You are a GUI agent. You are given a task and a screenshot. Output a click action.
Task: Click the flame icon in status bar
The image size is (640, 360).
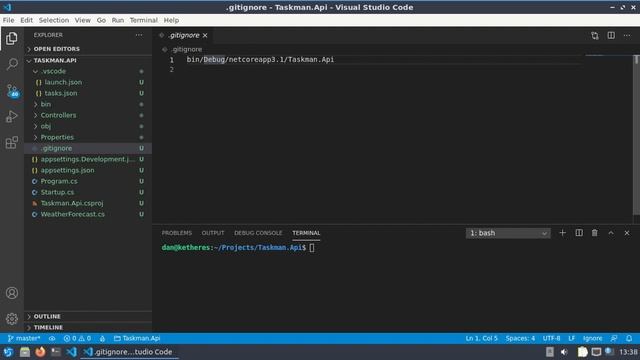click(102, 338)
